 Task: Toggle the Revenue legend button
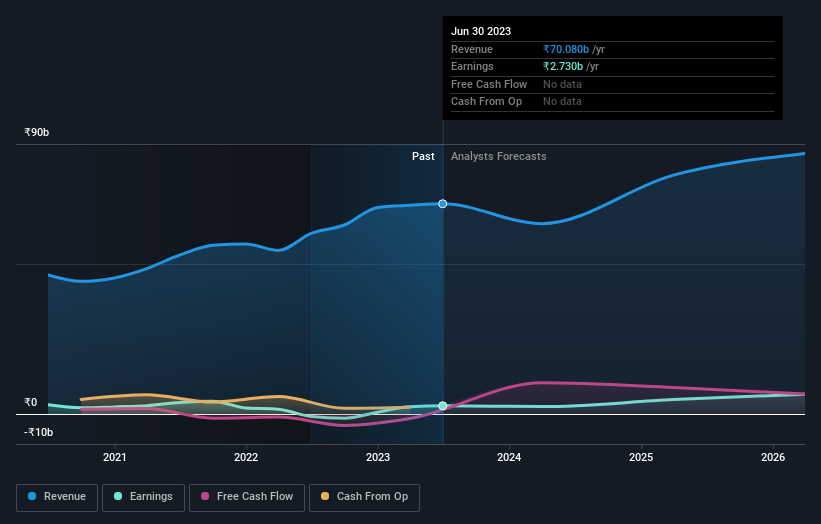[x=57, y=497]
